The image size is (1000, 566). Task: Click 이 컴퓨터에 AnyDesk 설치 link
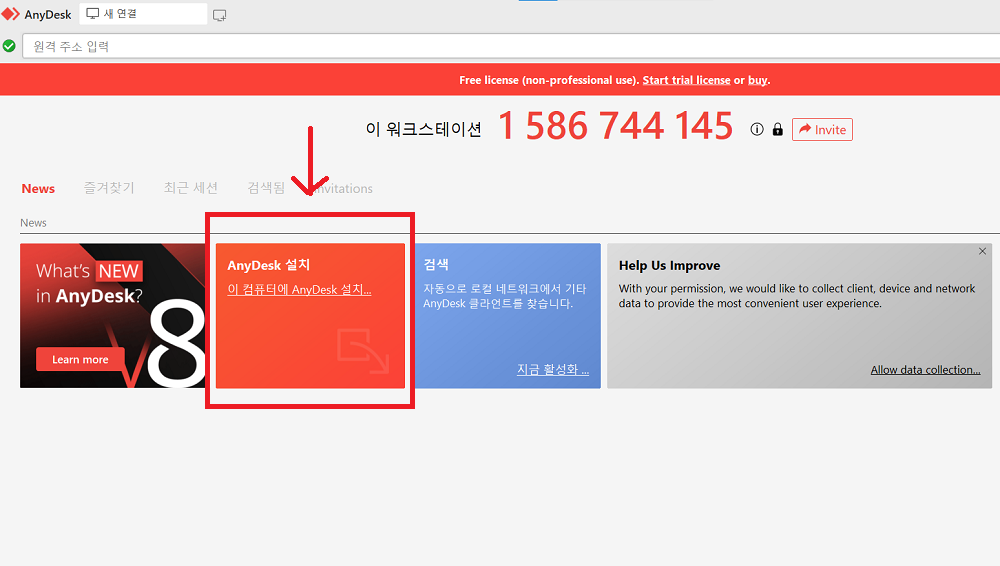tap(299, 290)
